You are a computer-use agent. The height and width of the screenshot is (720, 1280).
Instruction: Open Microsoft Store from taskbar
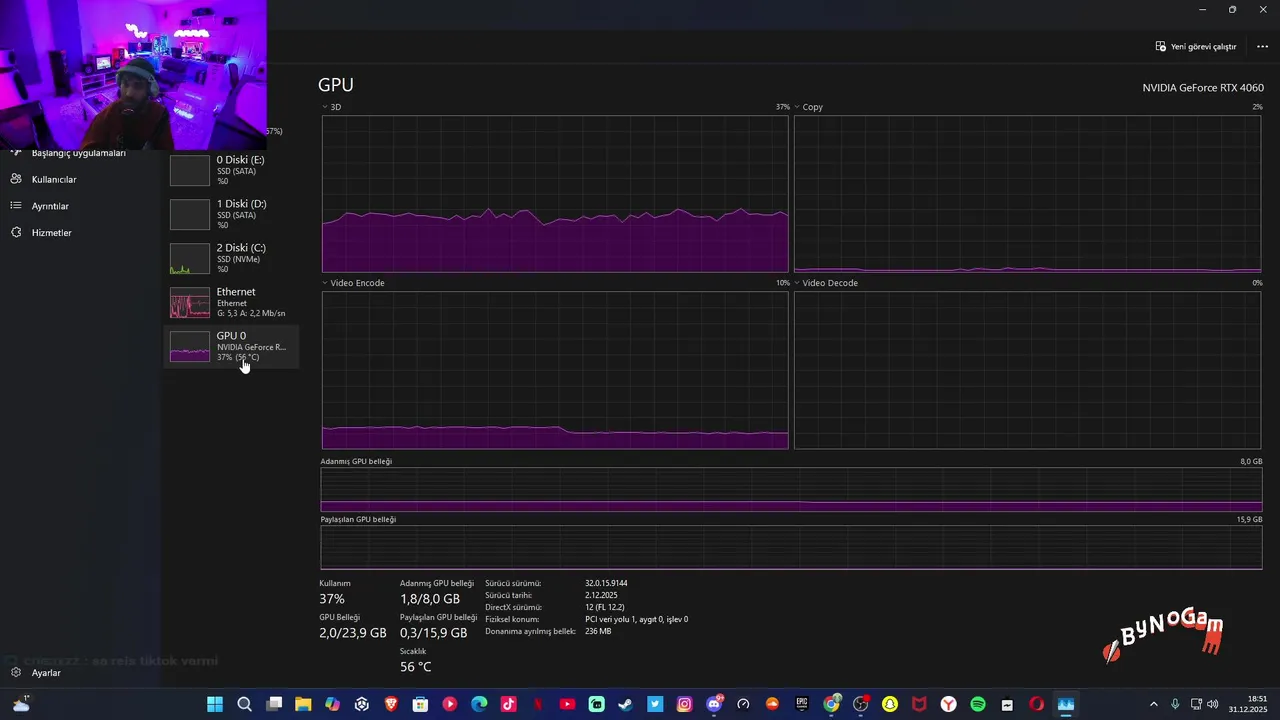(x=420, y=704)
